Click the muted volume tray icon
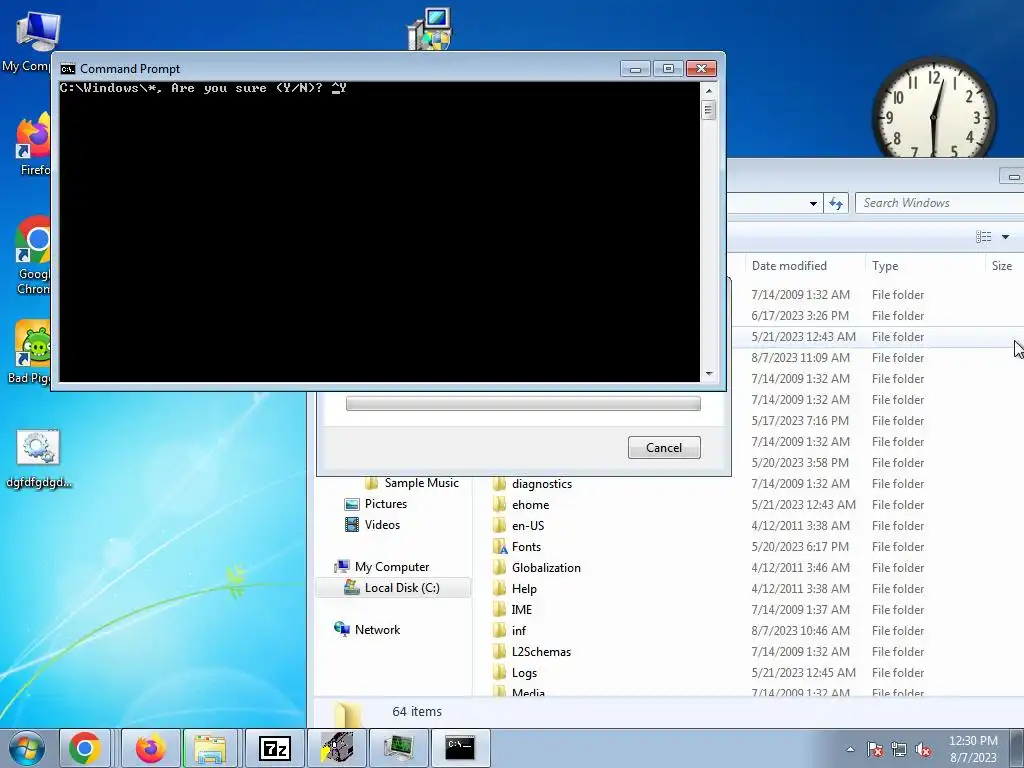The image size is (1024, 768). [923, 749]
